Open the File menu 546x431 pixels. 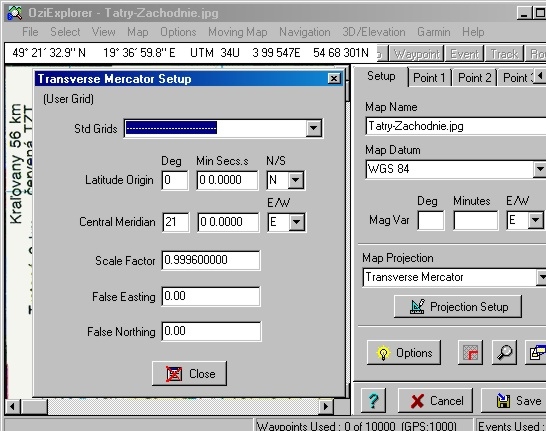tap(30, 32)
